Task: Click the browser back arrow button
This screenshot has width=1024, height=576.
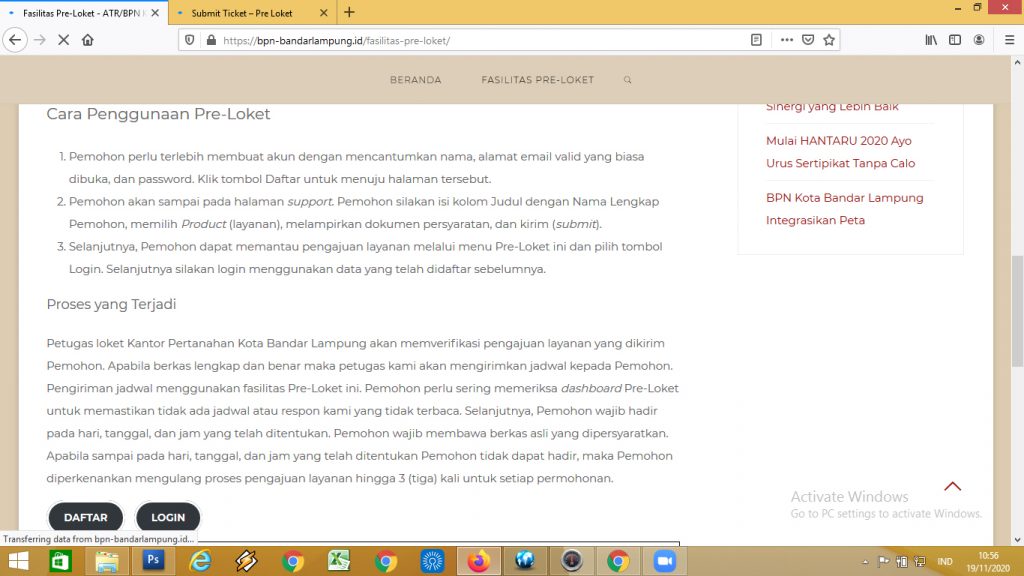Action: (14, 40)
